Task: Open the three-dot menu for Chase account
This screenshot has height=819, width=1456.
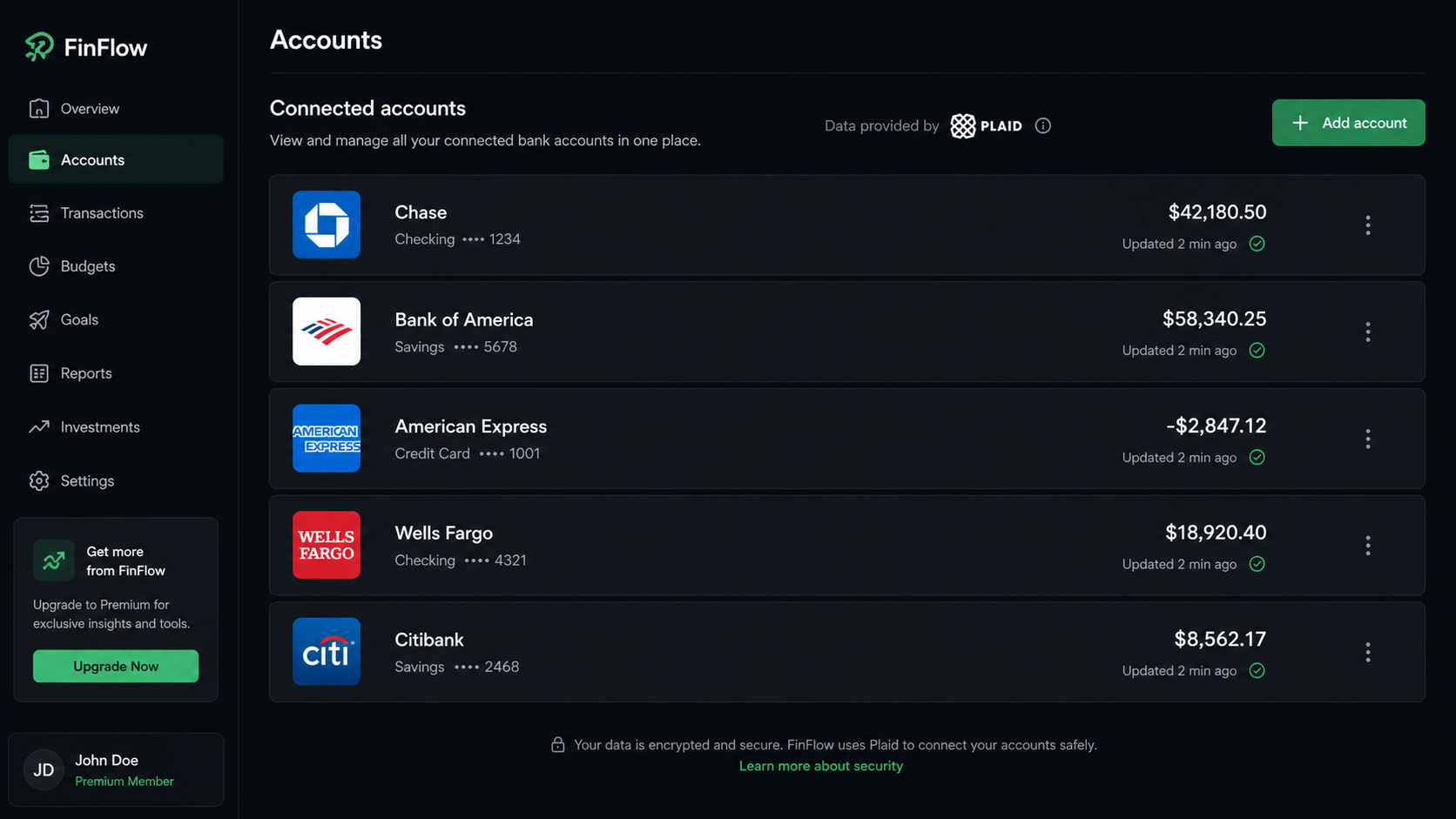Action: click(1368, 225)
